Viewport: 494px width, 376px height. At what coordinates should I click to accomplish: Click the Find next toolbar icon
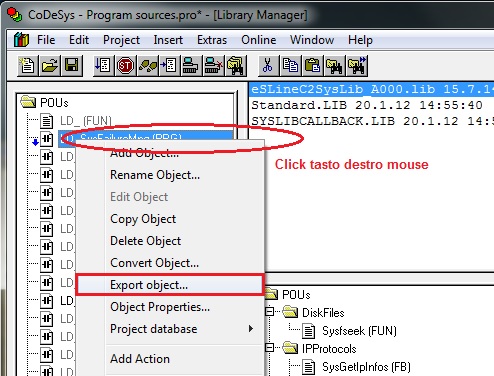pos(357,65)
